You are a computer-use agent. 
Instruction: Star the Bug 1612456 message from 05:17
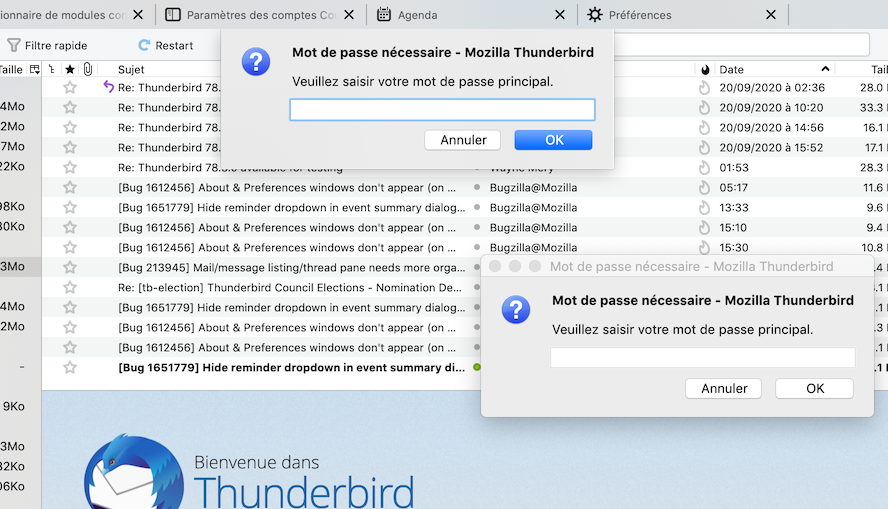pyautogui.click(x=70, y=187)
